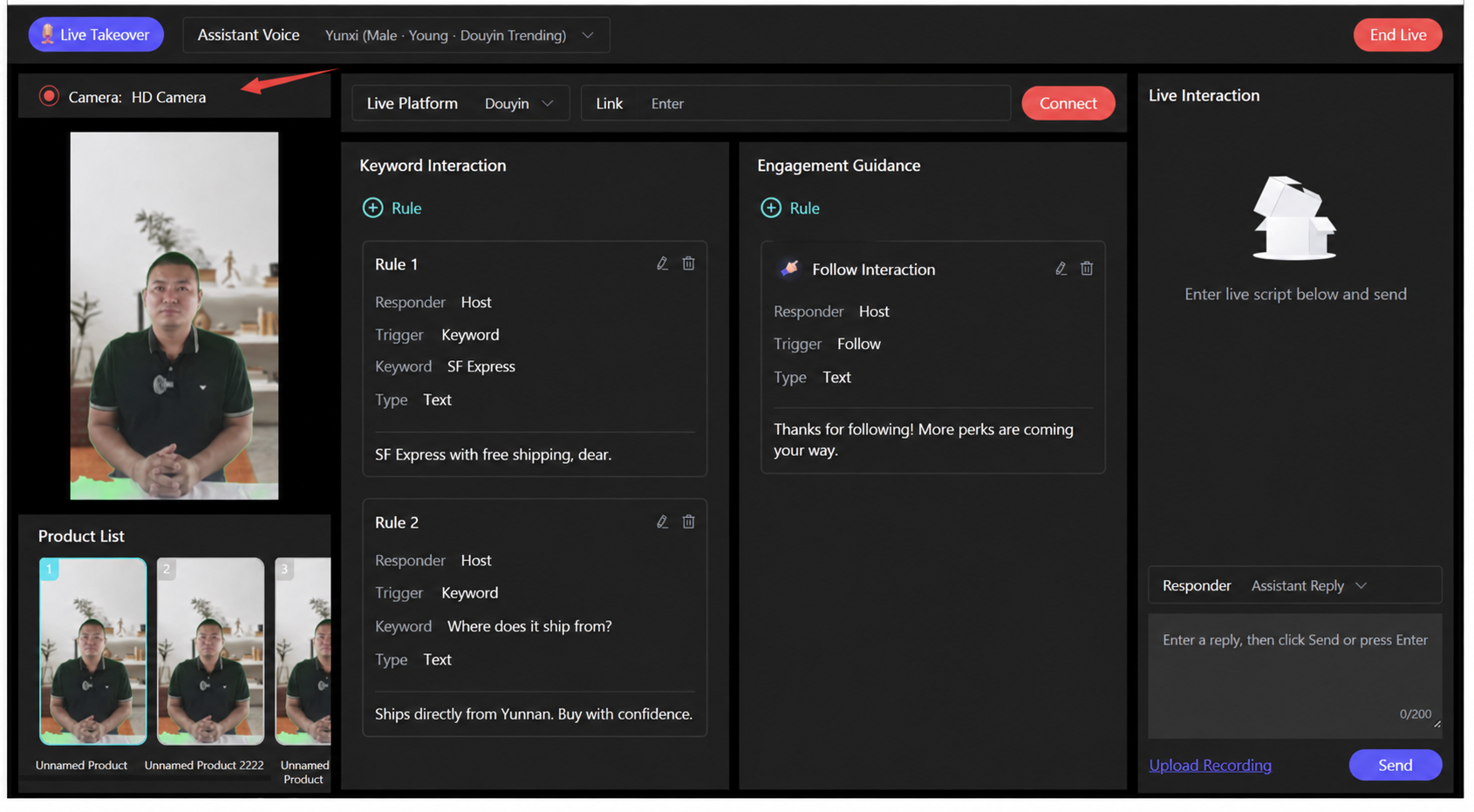The width and height of the screenshot is (1474, 812).
Task: Edit Rule 2 with pencil icon
Action: coord(662,522)
